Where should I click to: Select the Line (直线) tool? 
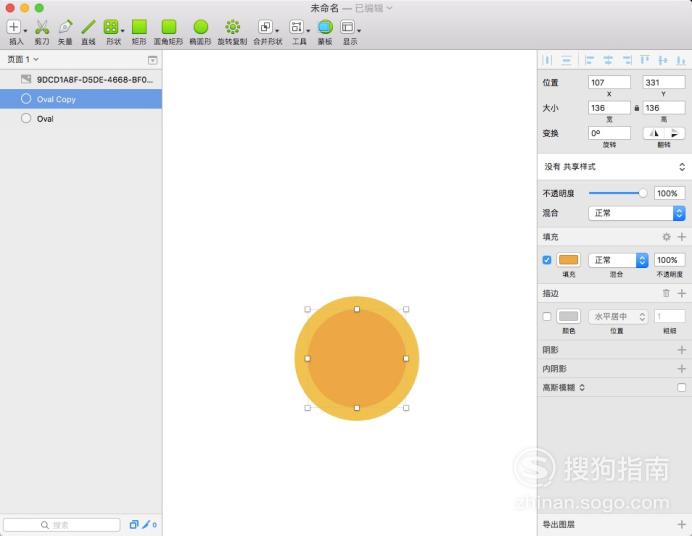coord(88,27)
